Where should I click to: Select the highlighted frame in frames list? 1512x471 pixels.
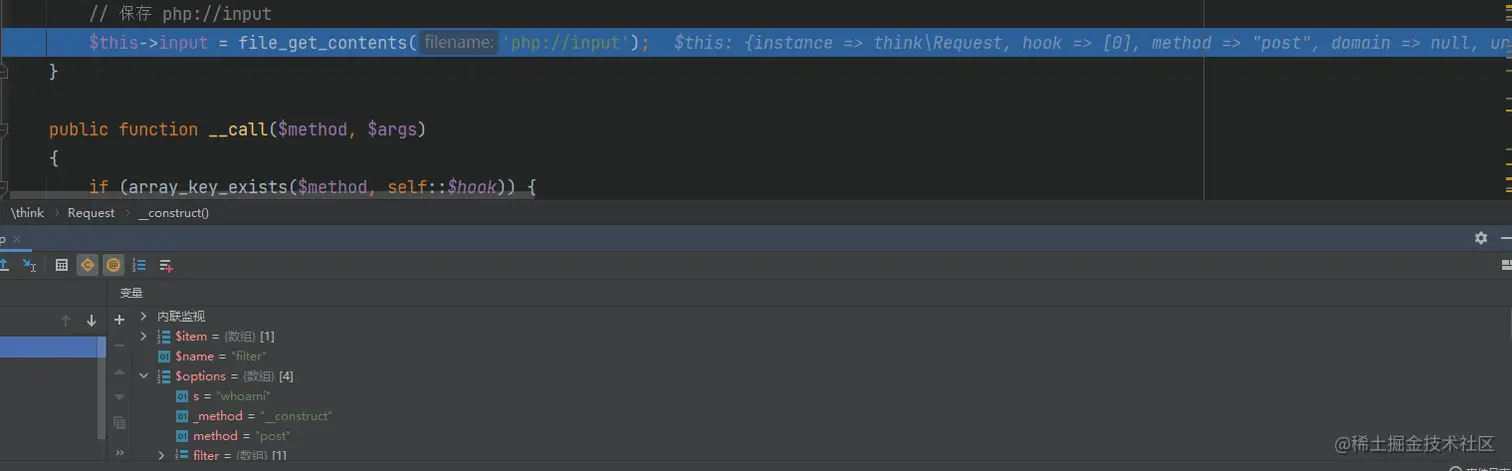(52, 347)
